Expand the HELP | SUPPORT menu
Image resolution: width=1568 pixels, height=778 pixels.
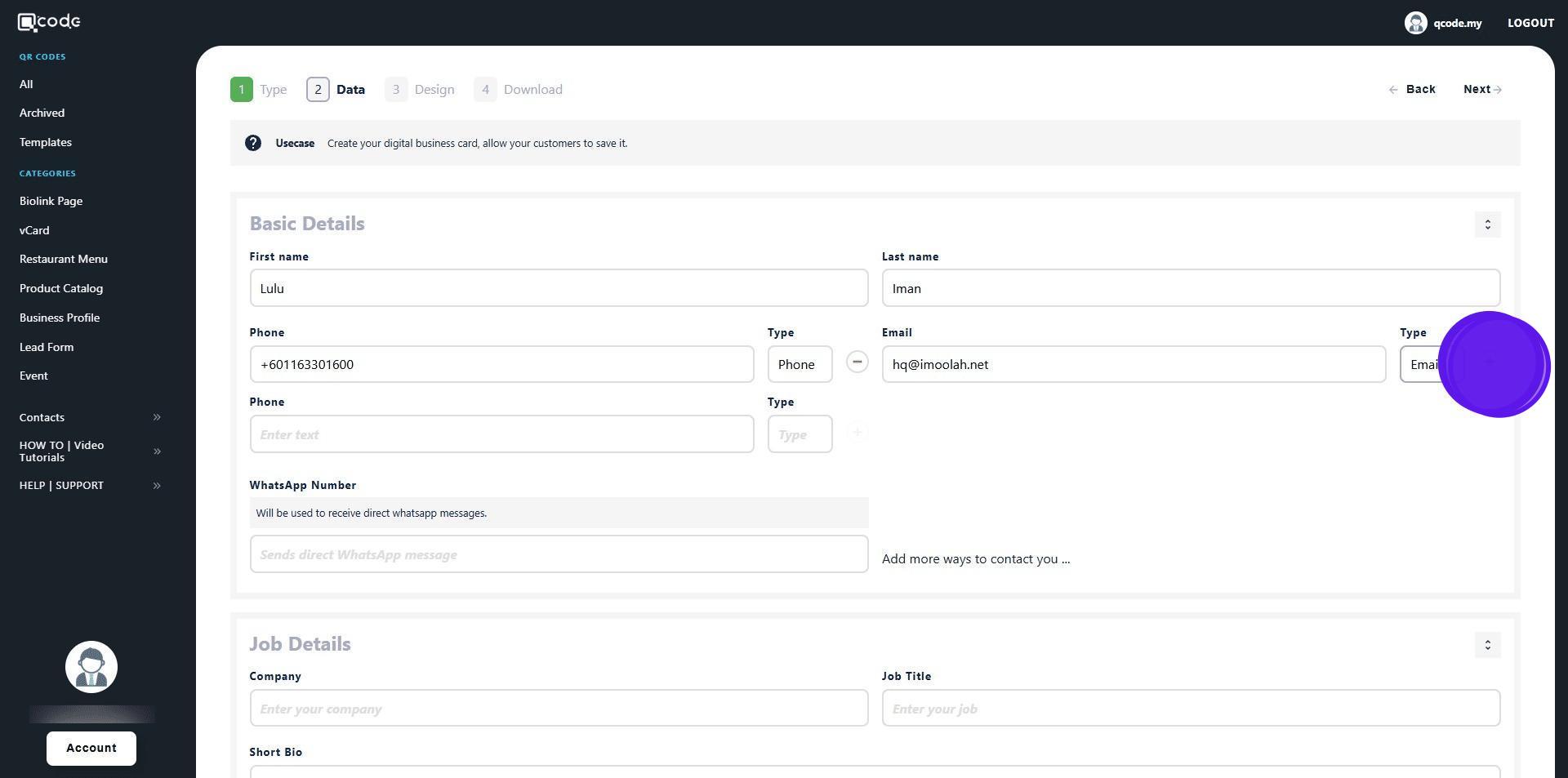157,486
